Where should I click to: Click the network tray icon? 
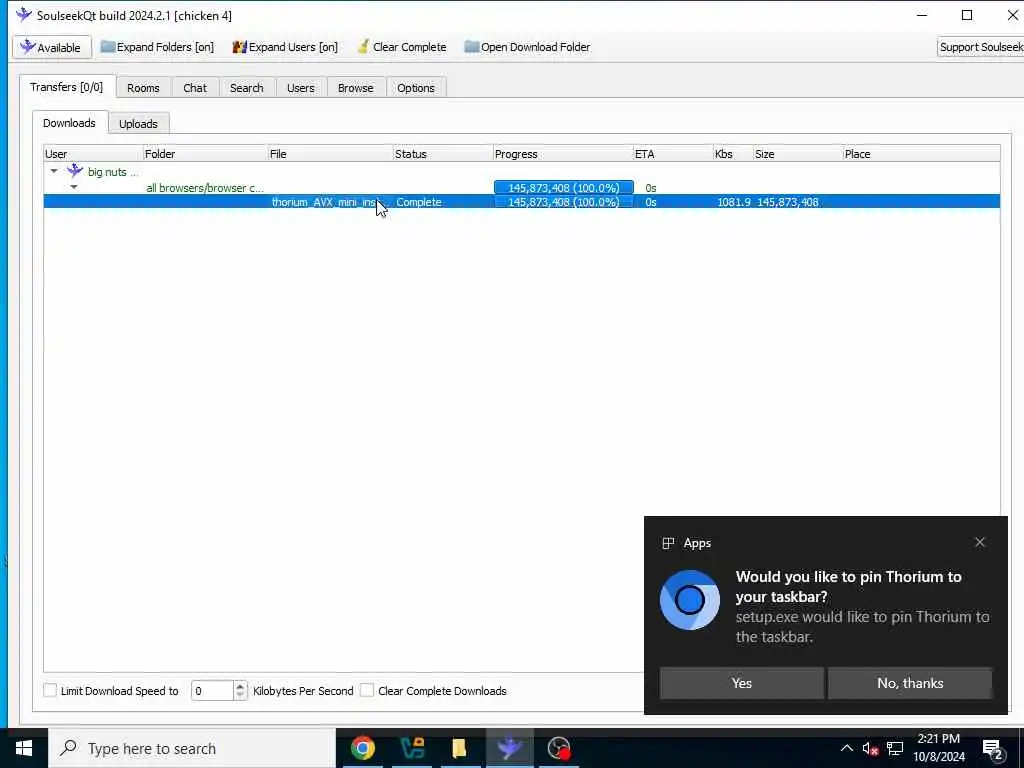pos(895,748)
